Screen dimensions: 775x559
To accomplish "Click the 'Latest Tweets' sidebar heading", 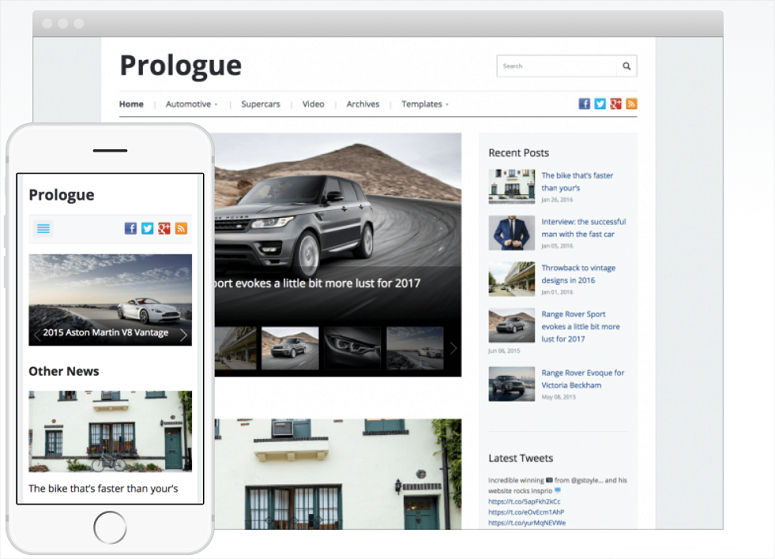I will pyautogui.click(x=520, y=458).
